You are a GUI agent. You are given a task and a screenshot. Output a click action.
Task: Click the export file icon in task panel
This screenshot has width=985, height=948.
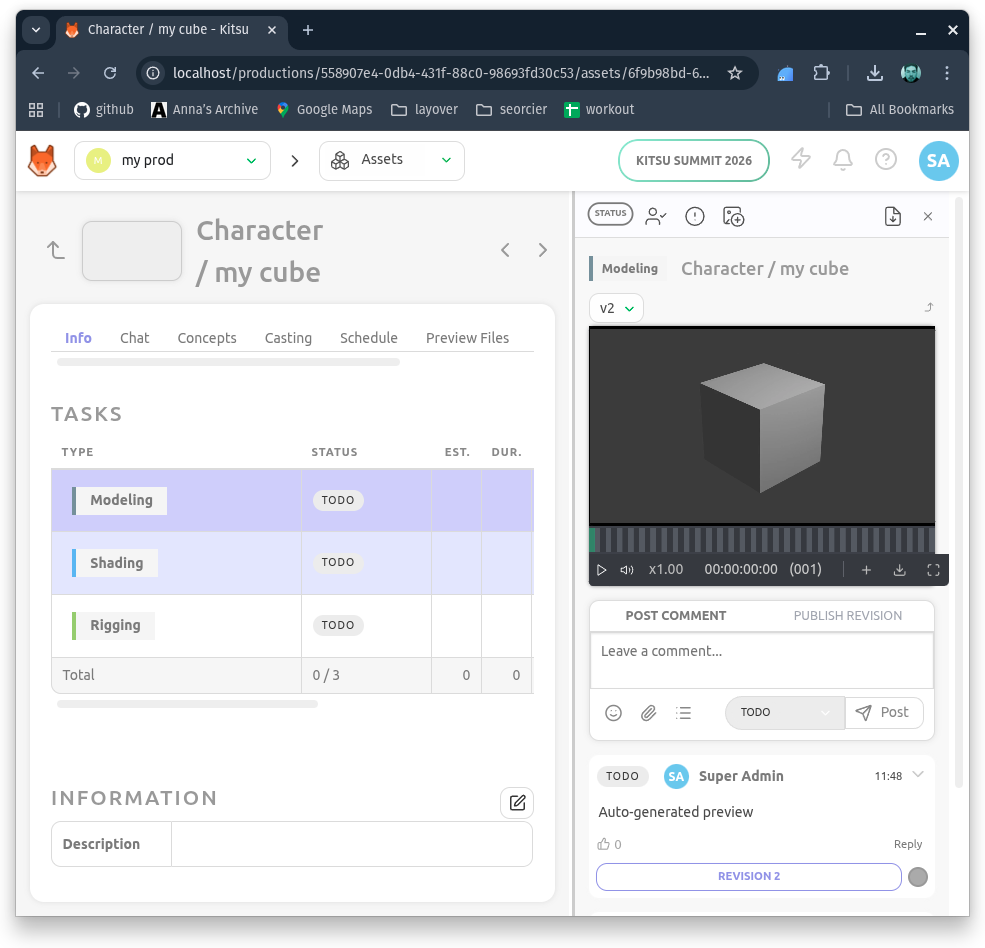tap(893, 216)
